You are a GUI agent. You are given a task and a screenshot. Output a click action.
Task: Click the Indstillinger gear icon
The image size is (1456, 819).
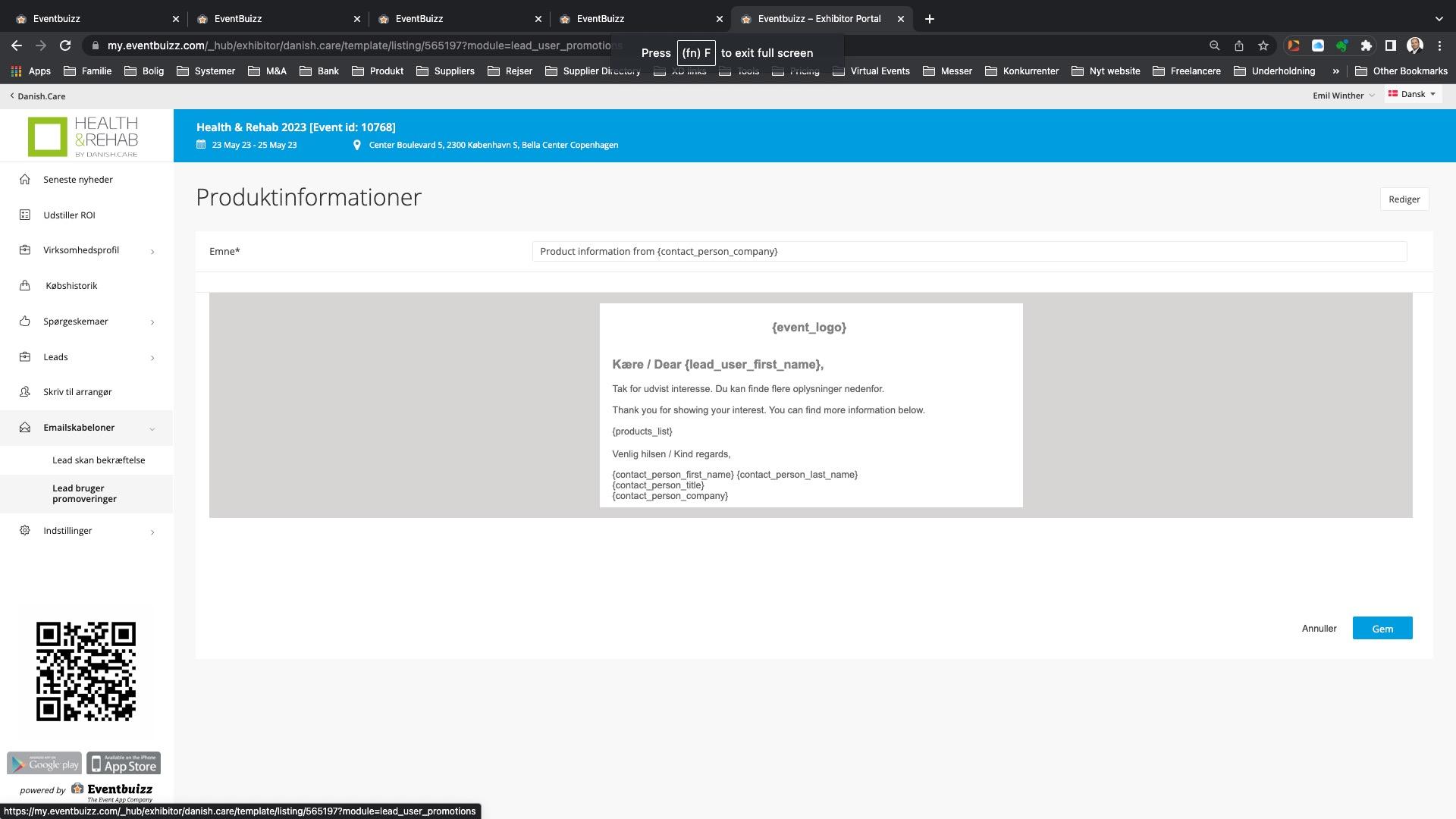[x=25, y=531]
